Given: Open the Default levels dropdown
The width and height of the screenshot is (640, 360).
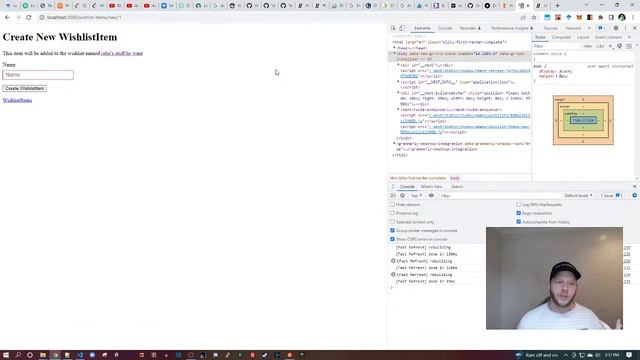Looking at the screenshot, I should [578, 196].
